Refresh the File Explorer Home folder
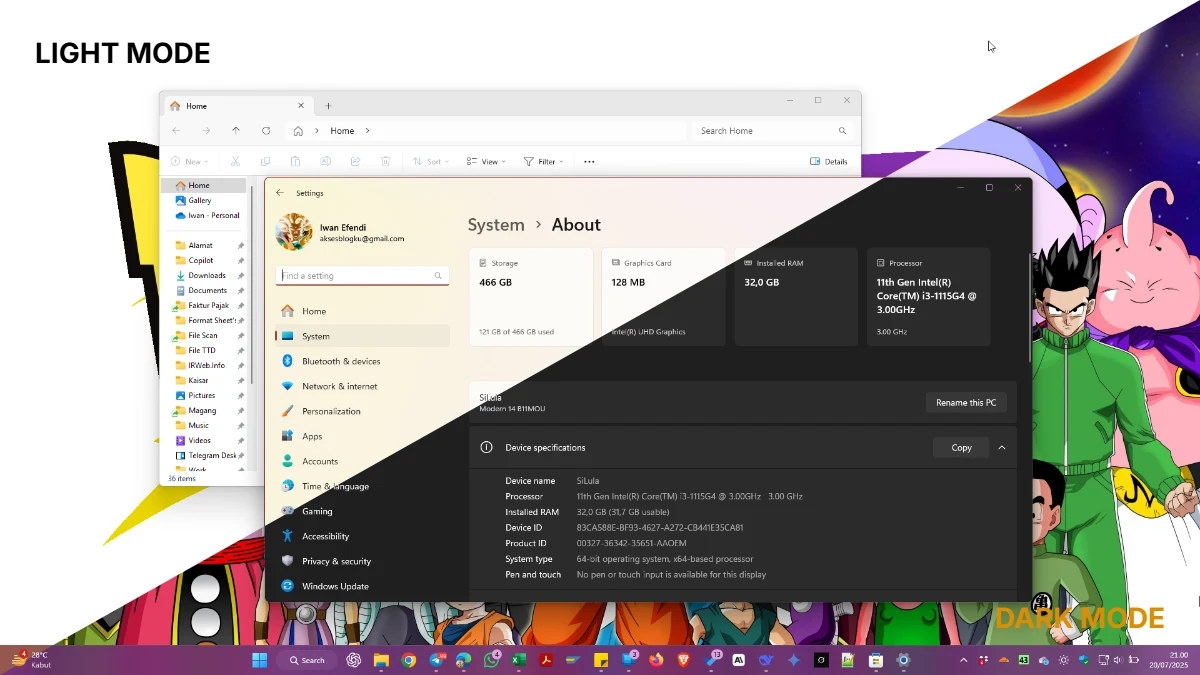This screenshot has height=675, width=1200. point(266,131)
